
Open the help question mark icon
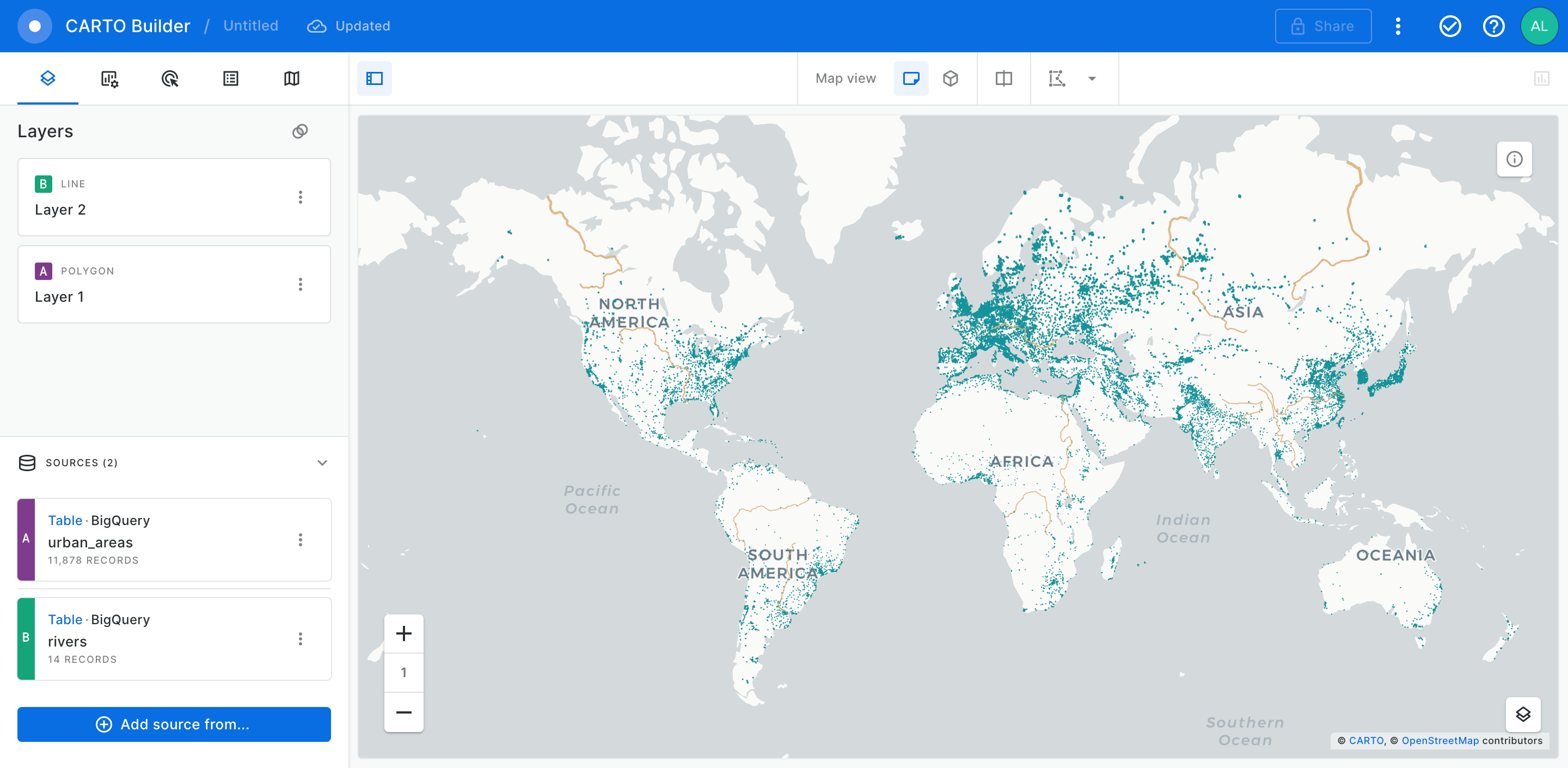pos(1493,26)
